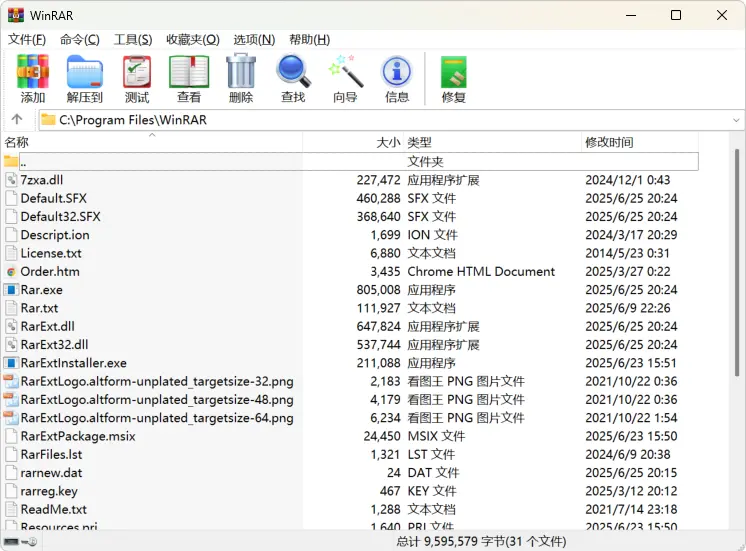Sort files by 类型 column header
The image size is (746, 551).
(492, 142)
